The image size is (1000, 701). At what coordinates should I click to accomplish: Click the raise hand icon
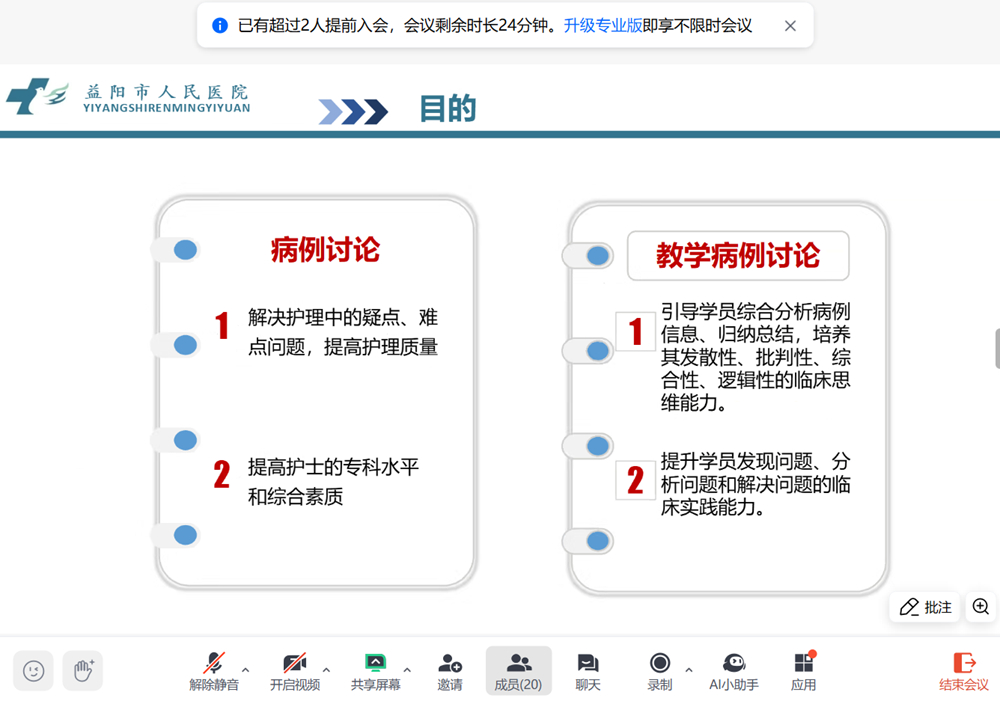pos(83,670)
